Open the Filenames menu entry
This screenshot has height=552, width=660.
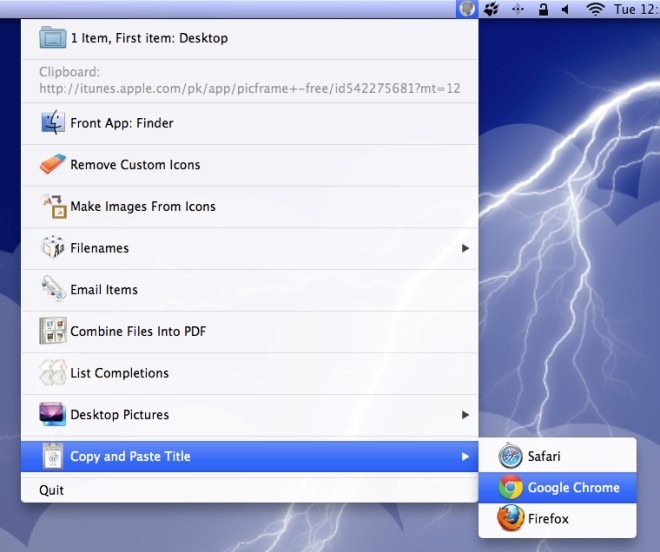250,248
